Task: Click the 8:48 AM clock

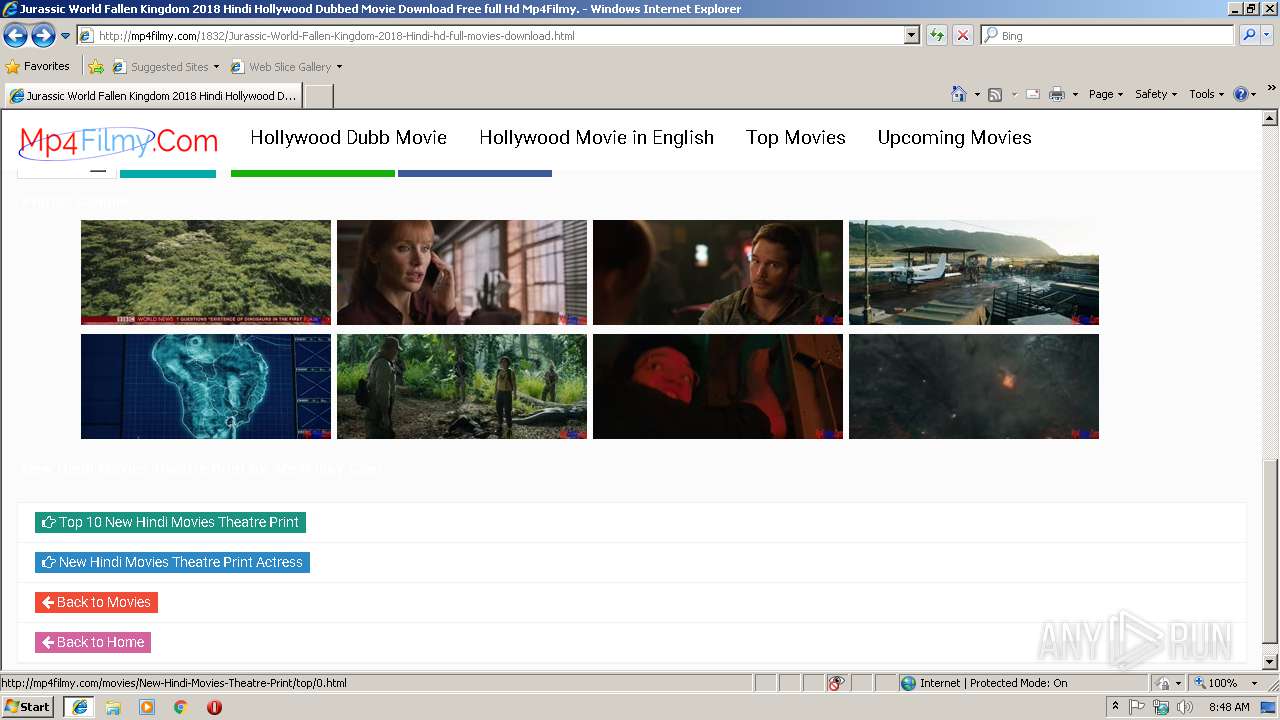Action: tap(1229, 707)
